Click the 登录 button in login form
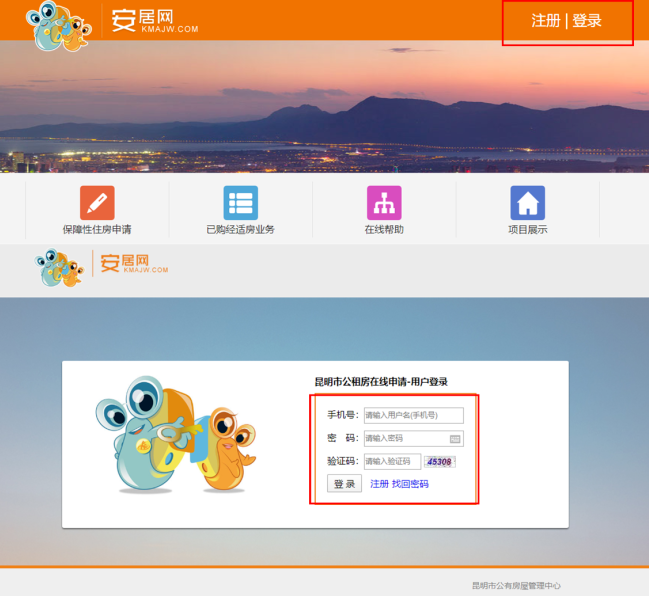The height and width of the screenshot is (596, 649). tap(344, 483)
